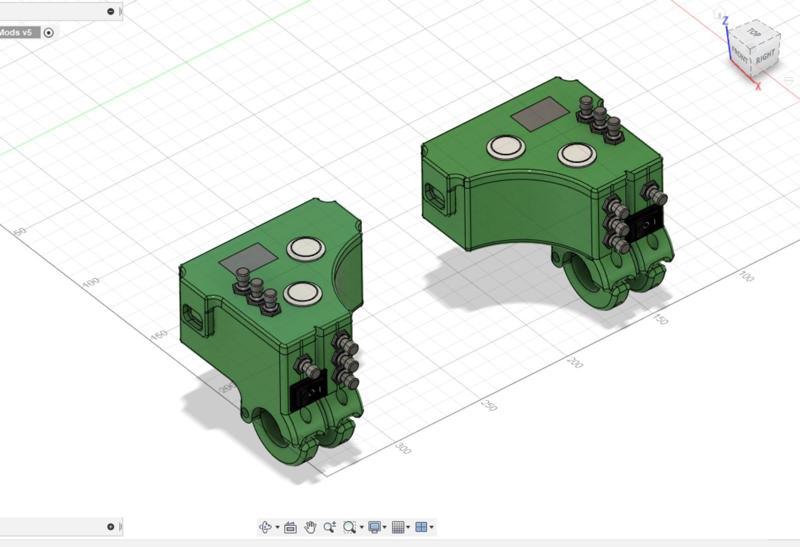Screen dimensions: 800x547
Task: Open the ViewCube options menu icon
Action: click(x=789, y=80)
